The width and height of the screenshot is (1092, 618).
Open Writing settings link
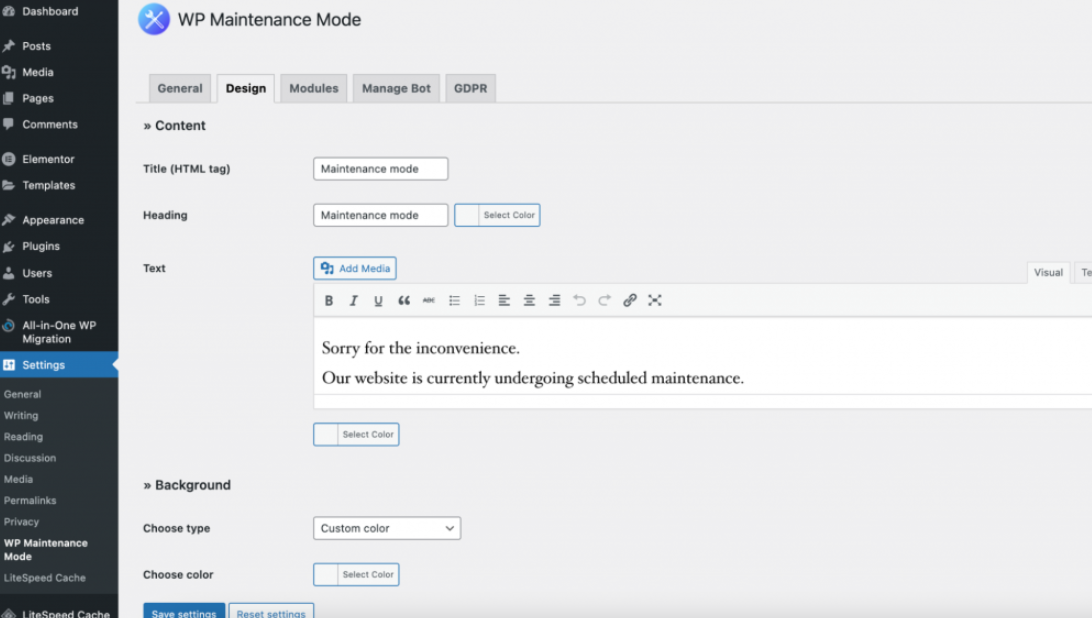pyautogui.click(x=21, y=415)
